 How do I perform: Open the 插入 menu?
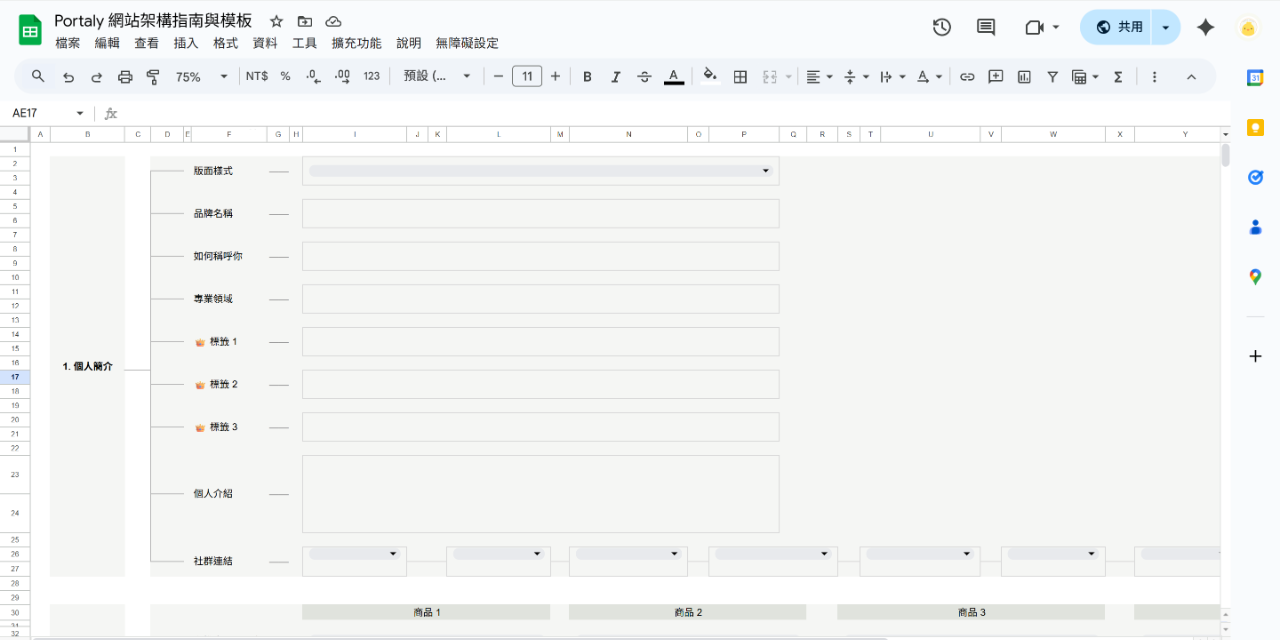click(x=186, y=43)
